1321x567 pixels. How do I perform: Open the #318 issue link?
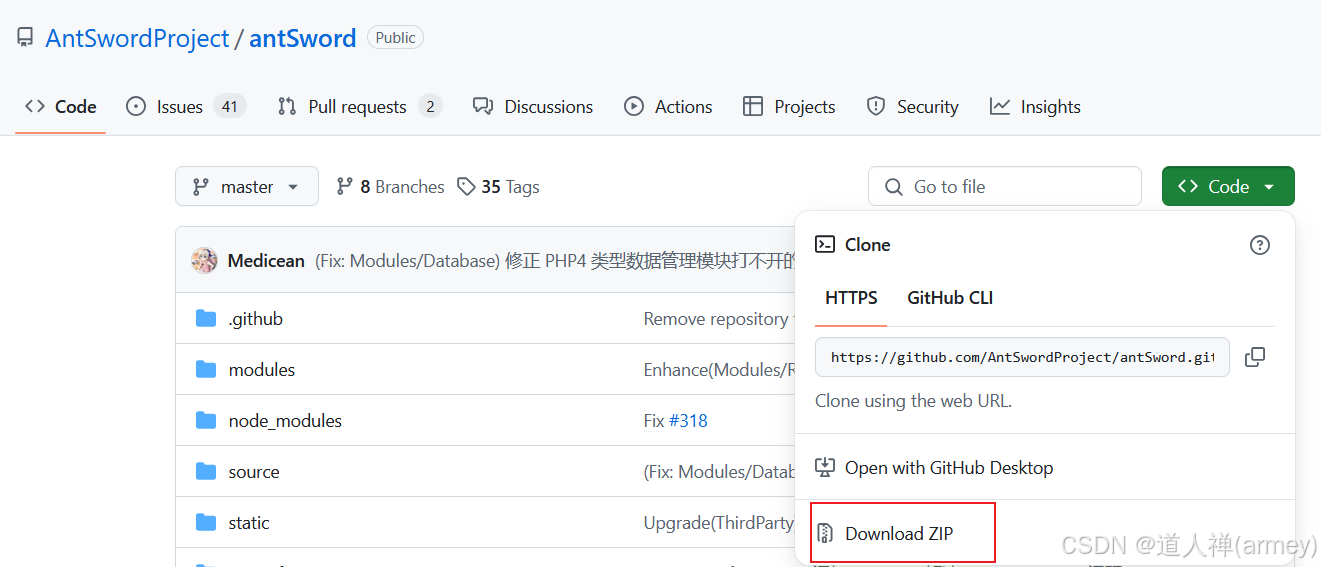click(x=688, y=421)
